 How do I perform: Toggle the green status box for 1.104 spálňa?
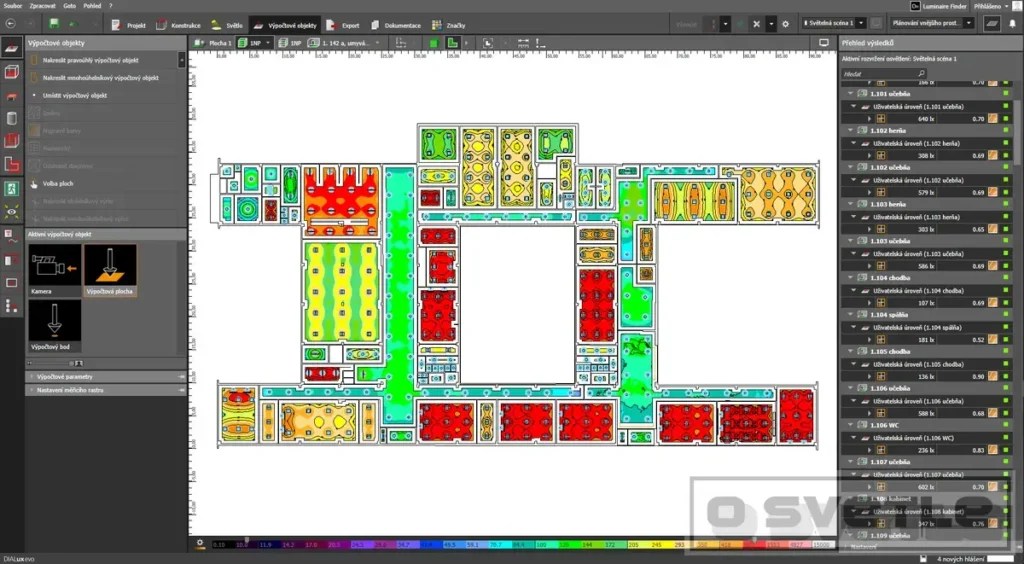pyautogui.click(x=1006, y=315)
